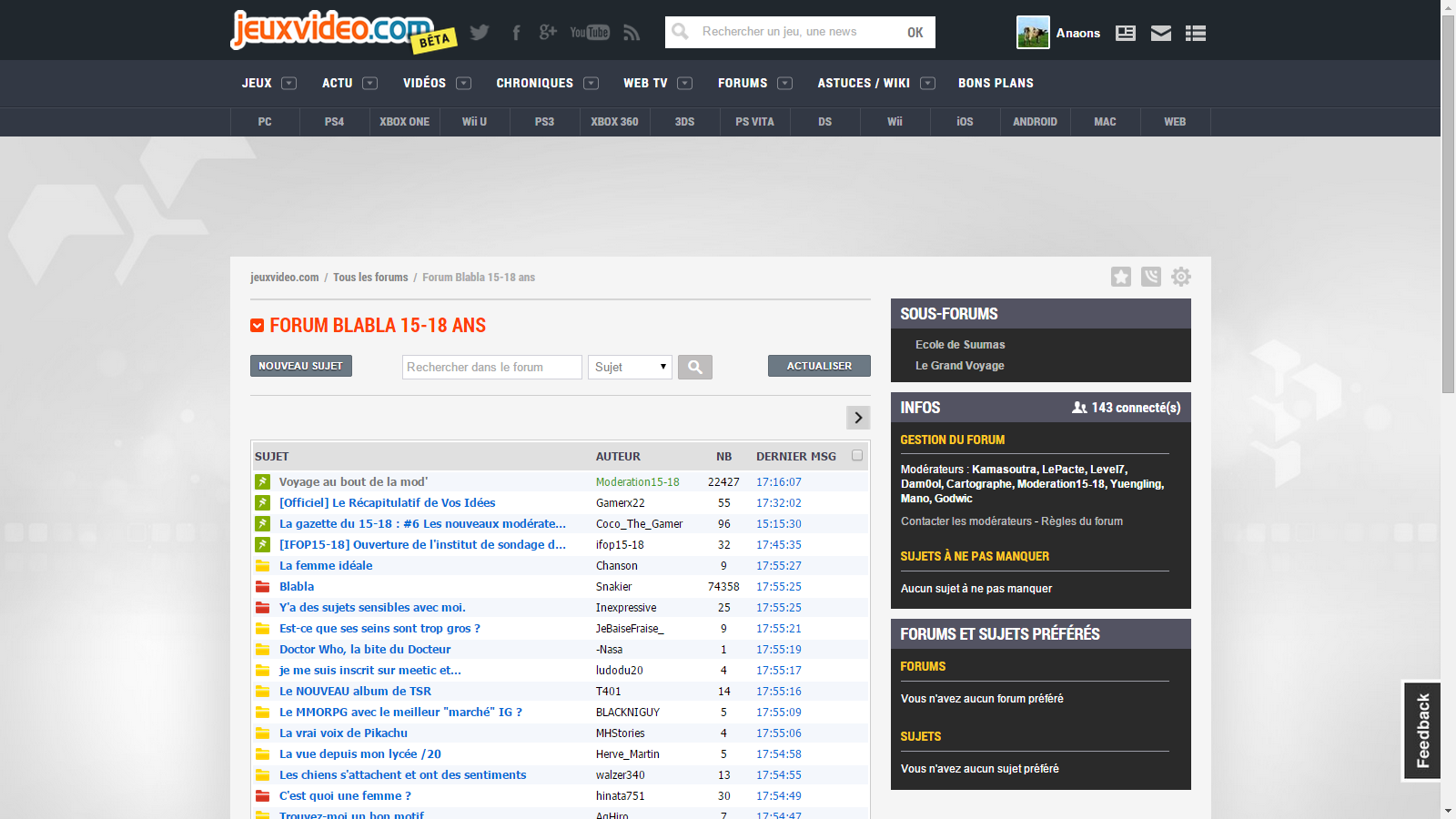Screen dimensions: 1456x819
Task: Click the Facebook icon in header
Action: [516, 33]
